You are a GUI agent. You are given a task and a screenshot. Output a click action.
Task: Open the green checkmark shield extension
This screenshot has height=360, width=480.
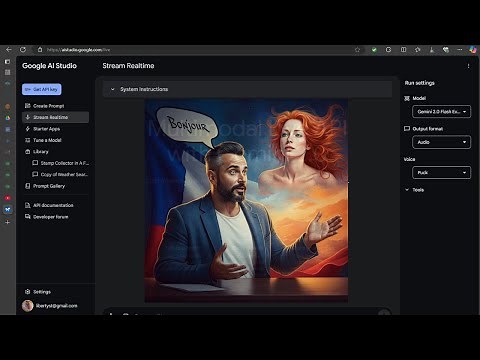tap(374, 50)
